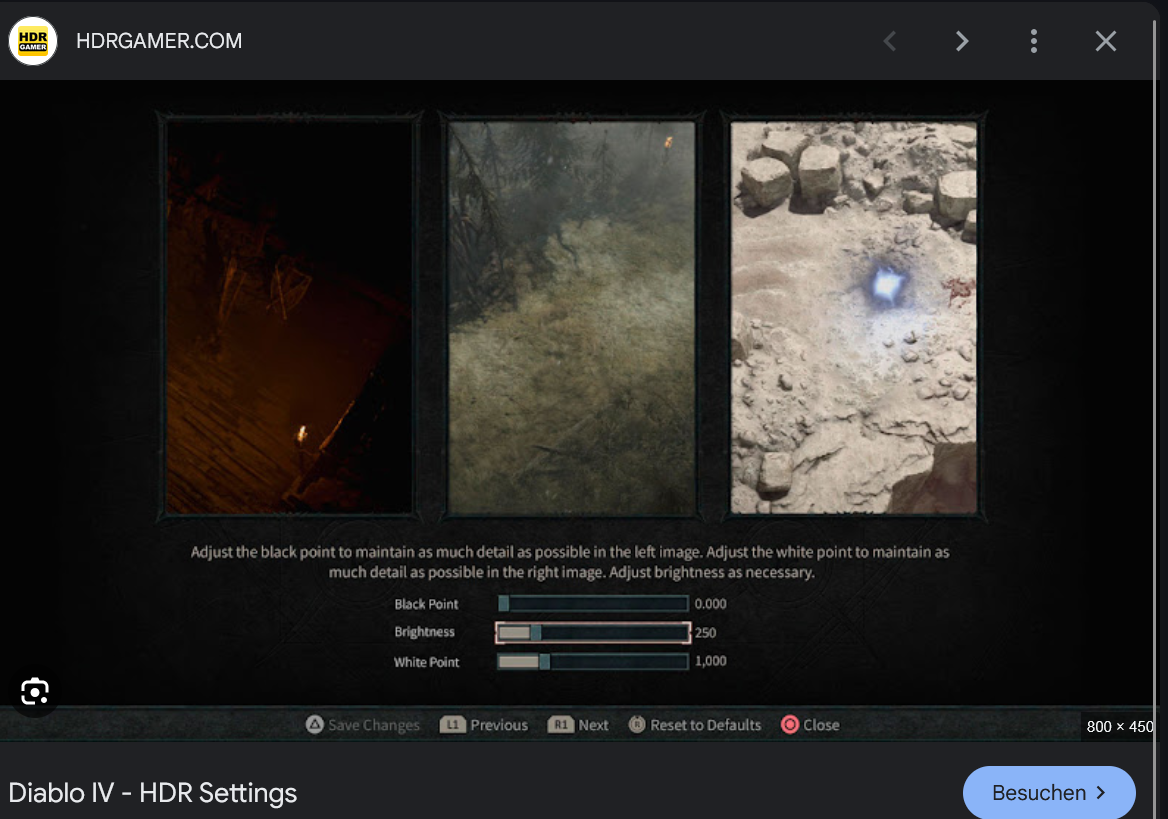Click the L1 Previous button icon
The height and width of the screenshot is (819, 1168).
point(453,724)
